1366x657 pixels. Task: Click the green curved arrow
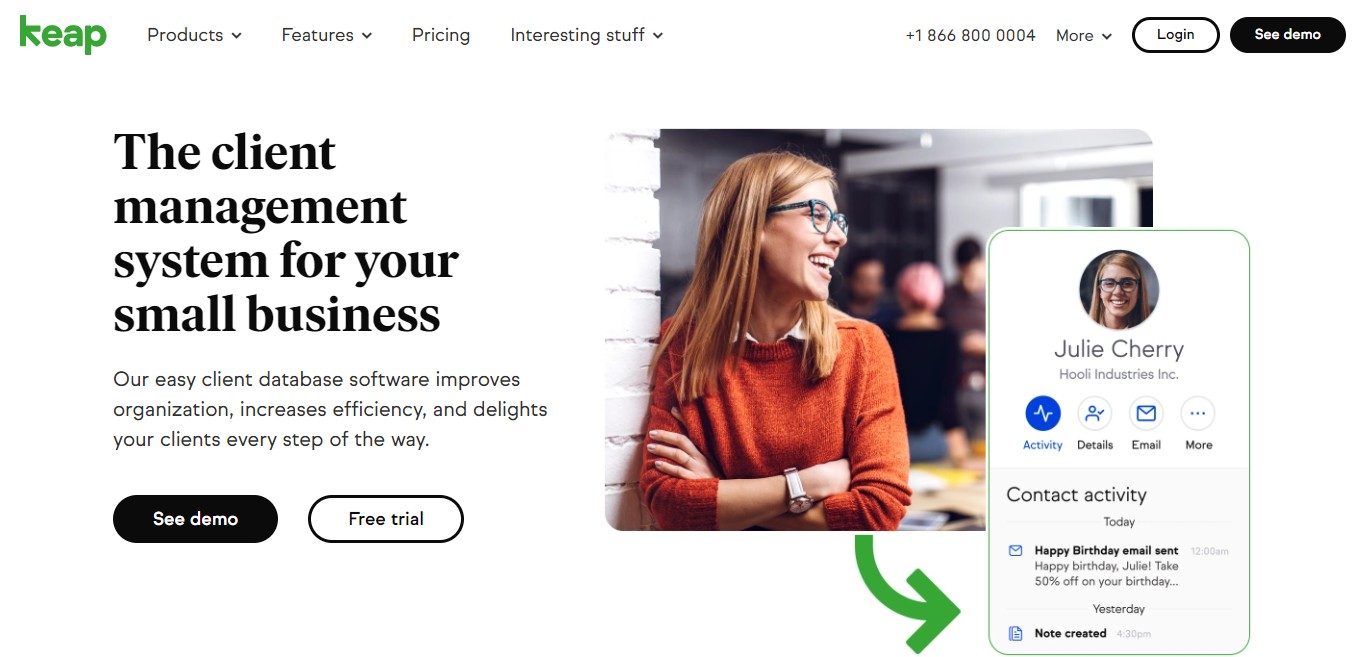tap(906, 593)
